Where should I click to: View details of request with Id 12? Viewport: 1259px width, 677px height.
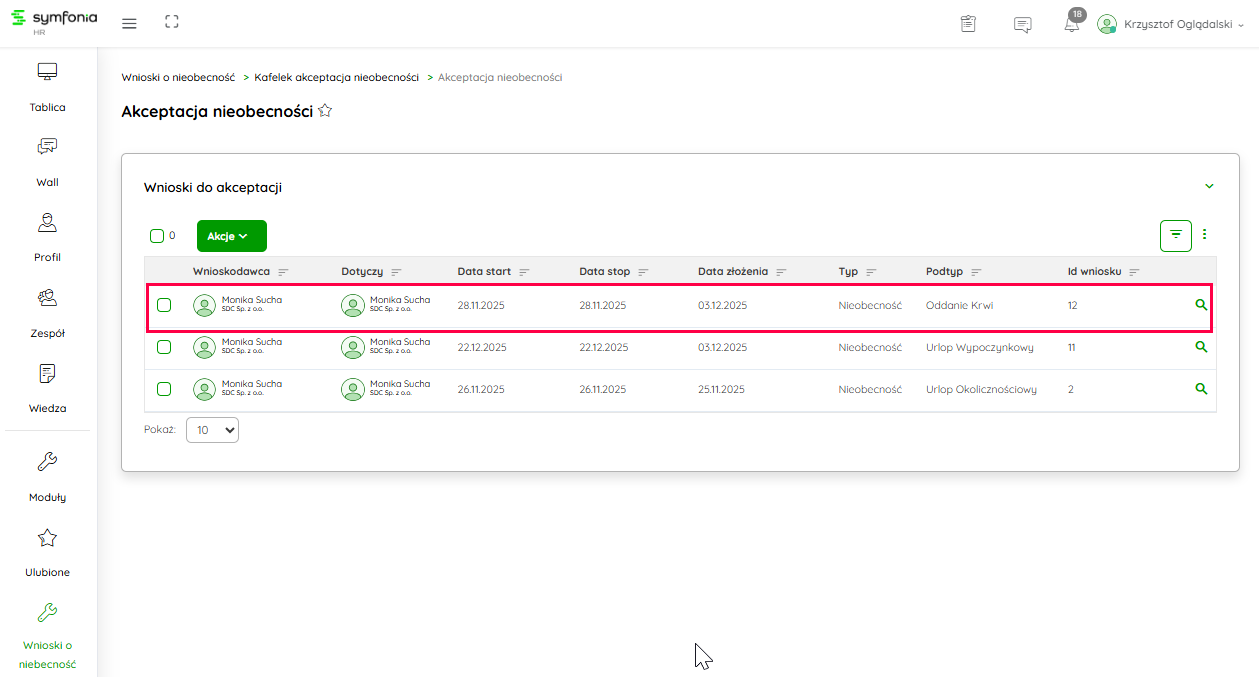pyautogui.click(x=1201, y=305)
